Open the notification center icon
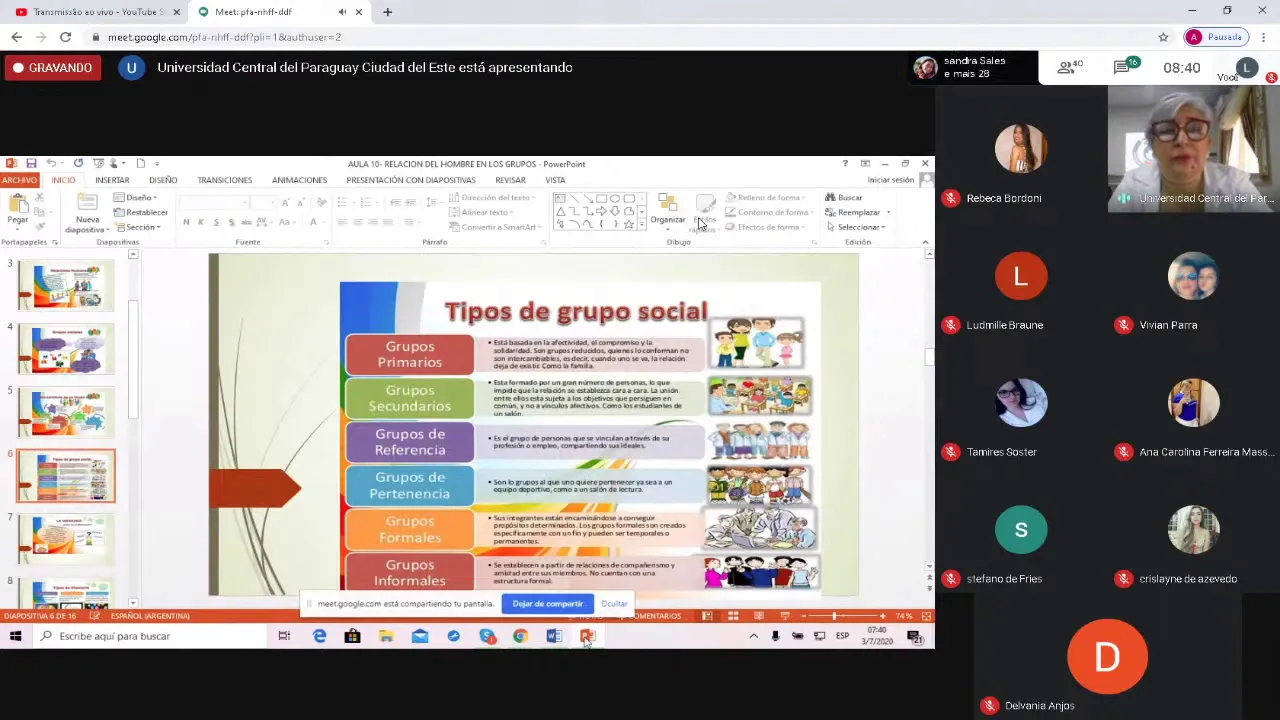The width and height of the screenshot is (1280, 720). click(915, 636)
